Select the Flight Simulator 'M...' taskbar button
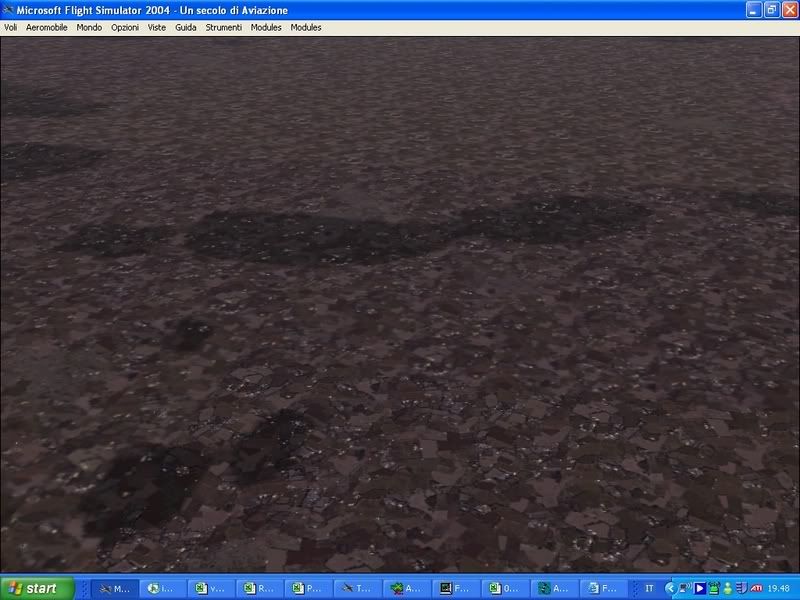The image size is (800, 600). pos(115,589)
